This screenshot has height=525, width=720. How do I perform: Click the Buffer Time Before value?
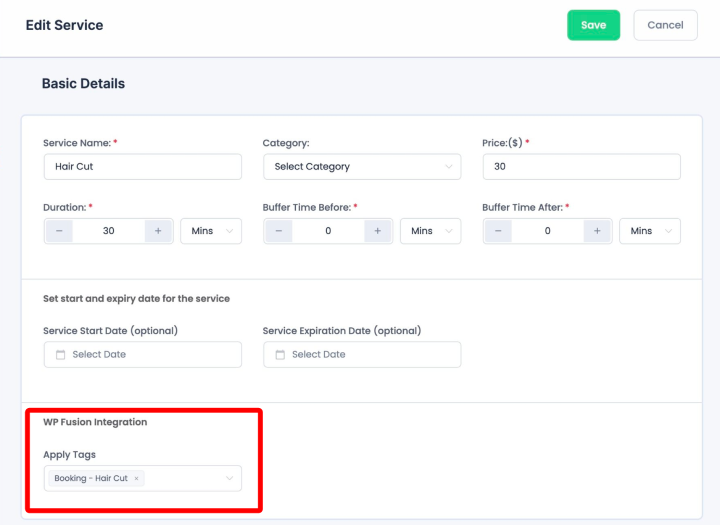[328, 231]
